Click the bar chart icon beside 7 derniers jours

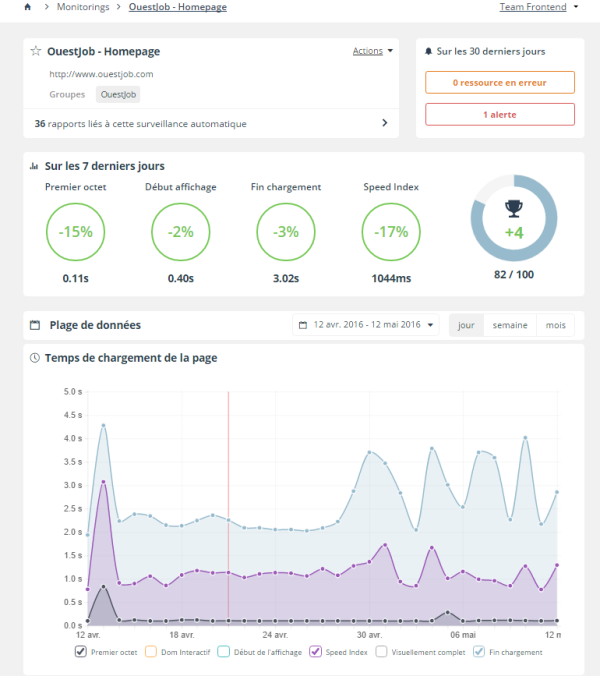[35, 166]
